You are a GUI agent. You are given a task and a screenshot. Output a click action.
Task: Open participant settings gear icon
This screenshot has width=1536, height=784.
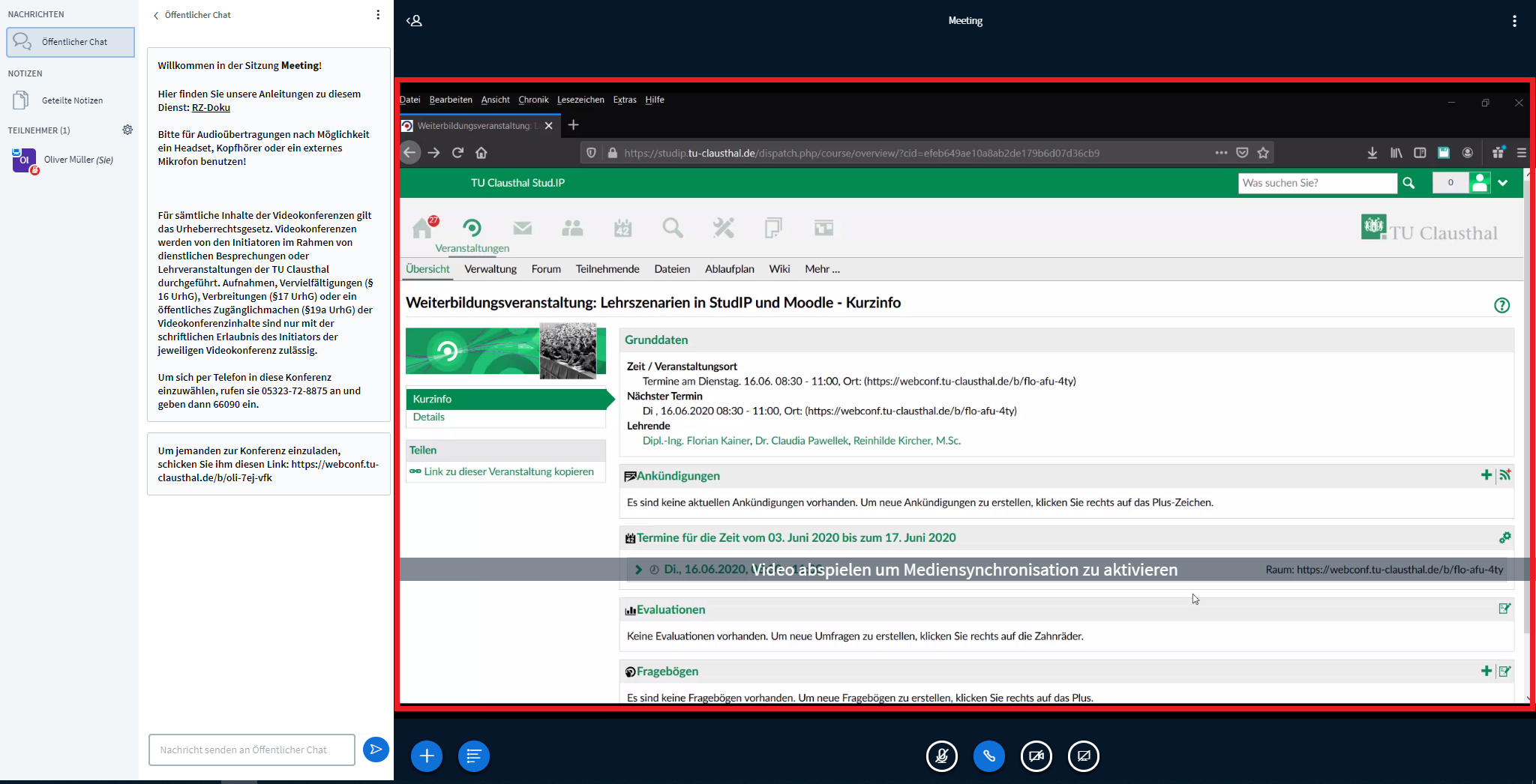127,130
